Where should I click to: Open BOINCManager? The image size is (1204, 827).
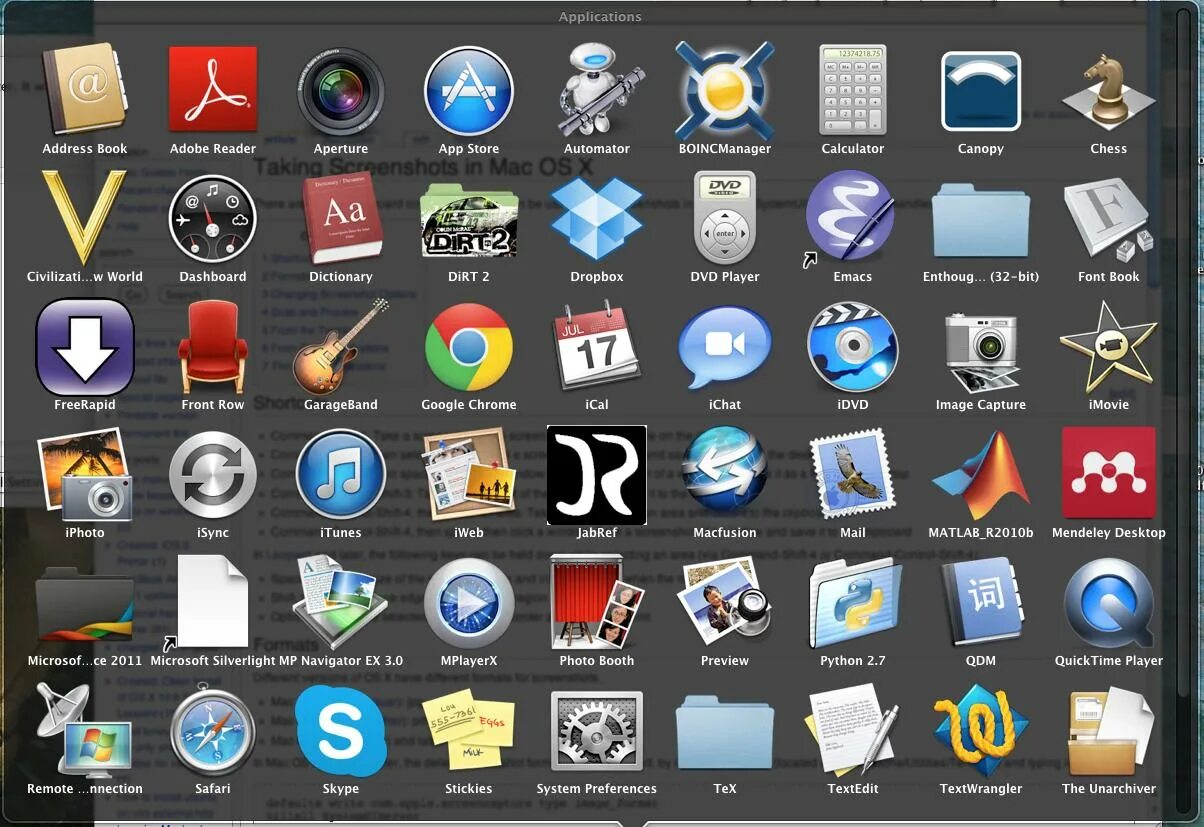725,90
